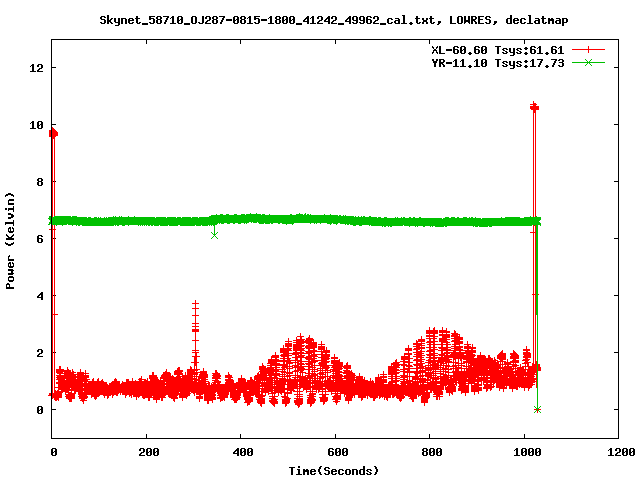
Task: Click the green dip marker near 340 seconds
Action: point(214,234)
